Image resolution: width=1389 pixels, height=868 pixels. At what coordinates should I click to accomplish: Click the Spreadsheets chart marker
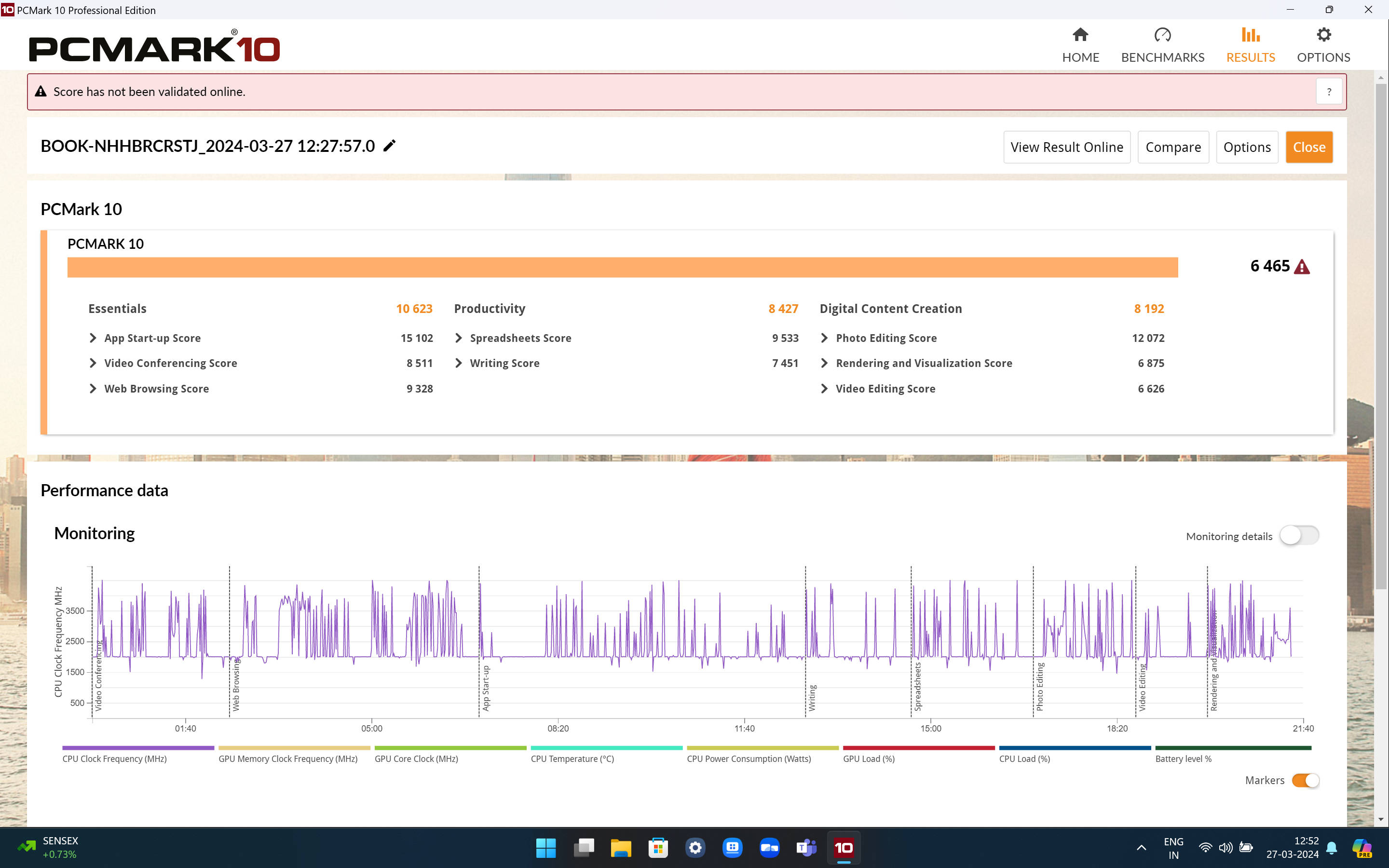pos(917,687)
